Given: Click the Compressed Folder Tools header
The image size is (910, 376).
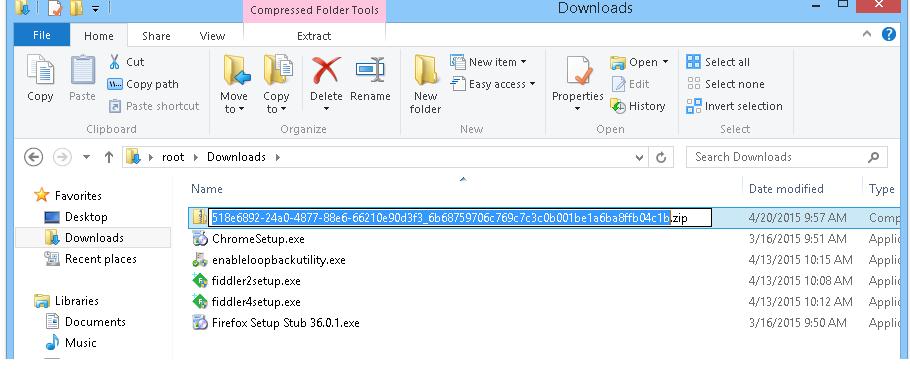Looking at the screenshot, I should click(x=314, y=10).
